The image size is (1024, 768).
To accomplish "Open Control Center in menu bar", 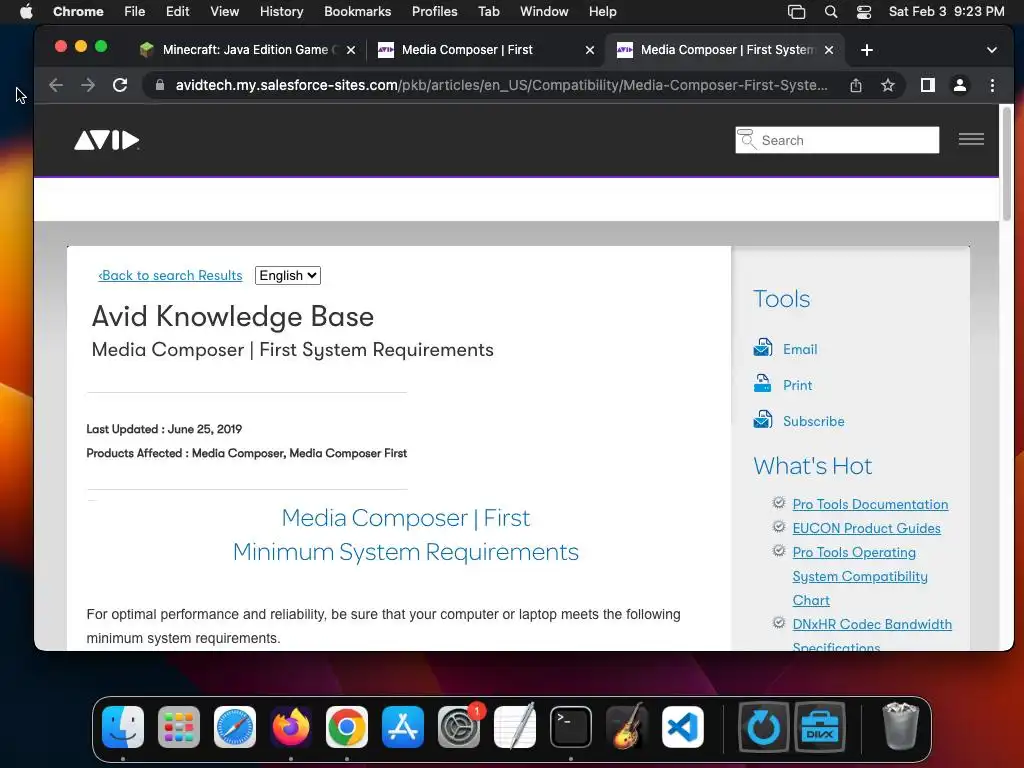I will [x=864, y=12].
